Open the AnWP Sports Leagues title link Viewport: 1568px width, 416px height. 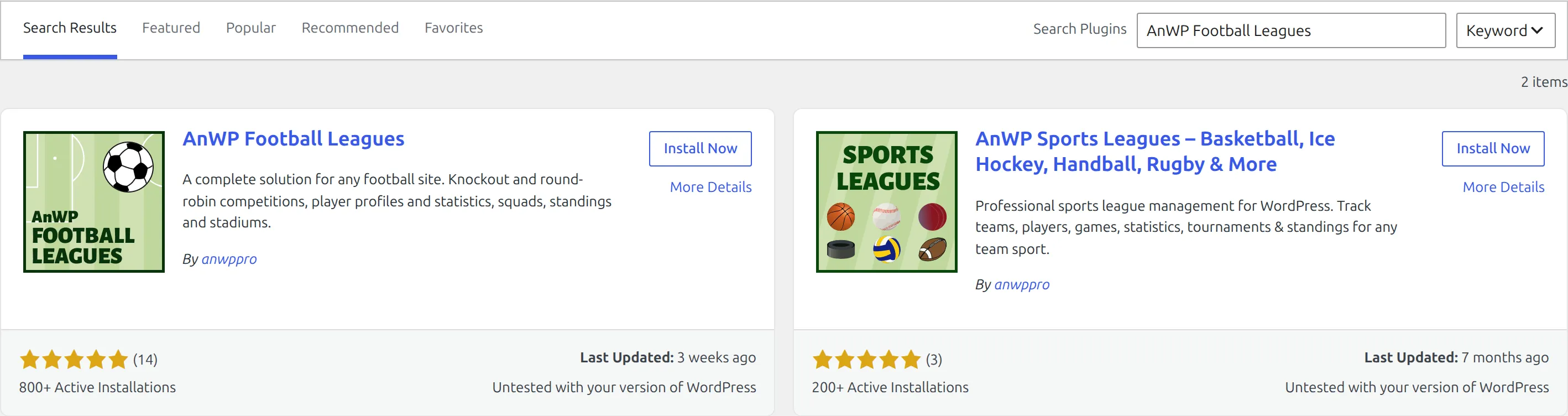(1154, 151)
